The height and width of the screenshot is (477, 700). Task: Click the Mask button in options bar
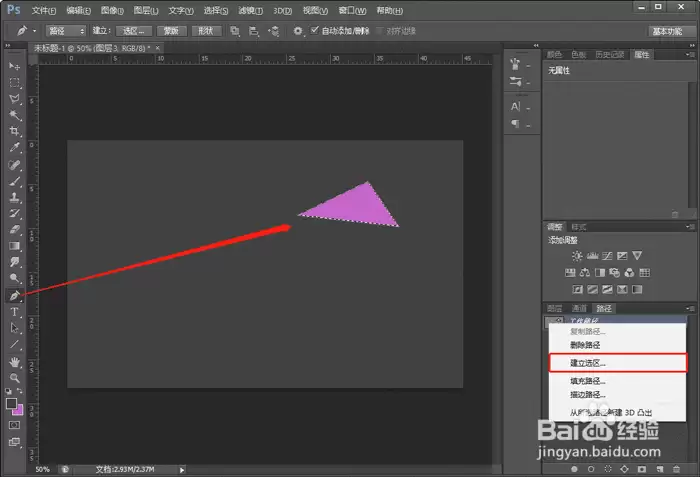pyautogui.click(x=171, y=31)
